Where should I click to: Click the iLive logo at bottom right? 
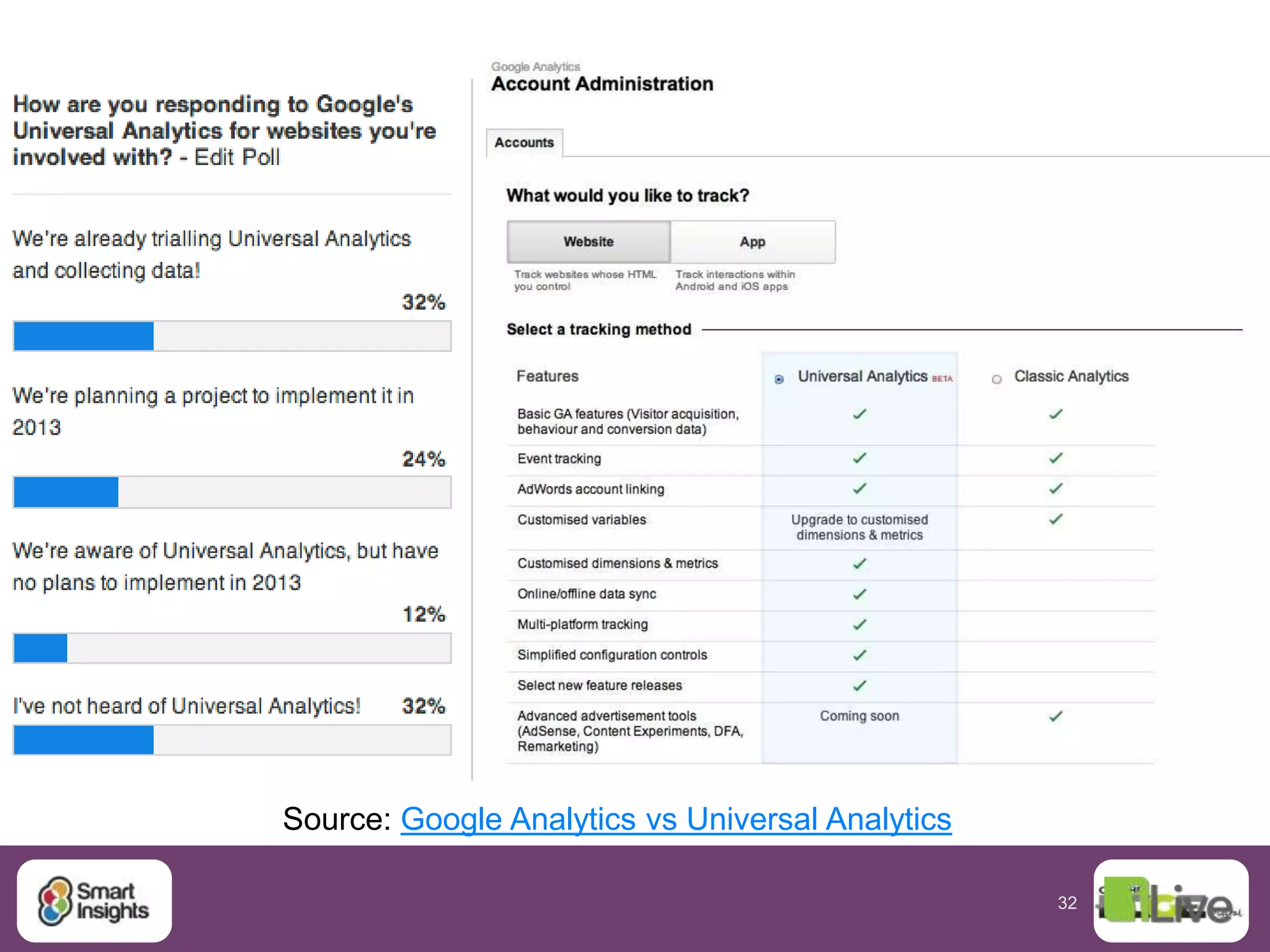tap(1171, 901)
